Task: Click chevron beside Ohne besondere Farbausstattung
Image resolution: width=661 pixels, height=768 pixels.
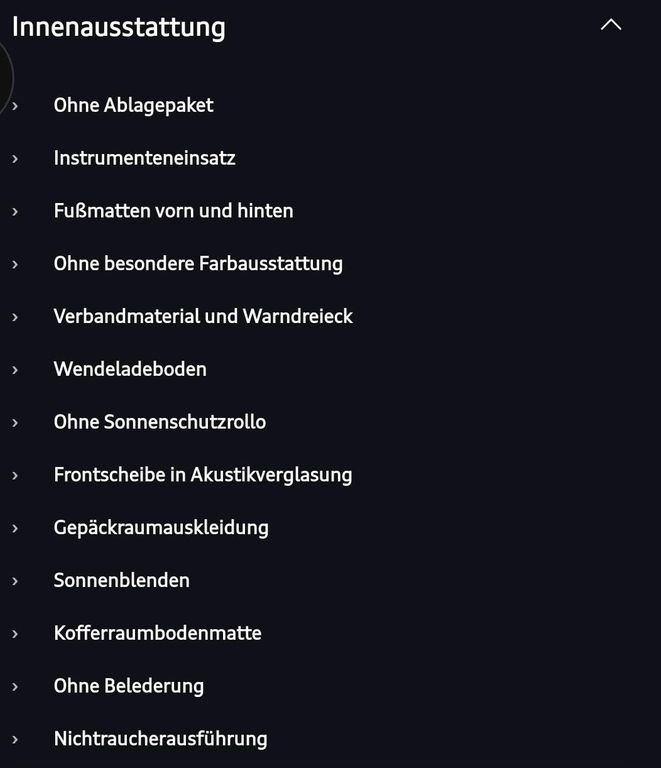Action: point(15,264)
